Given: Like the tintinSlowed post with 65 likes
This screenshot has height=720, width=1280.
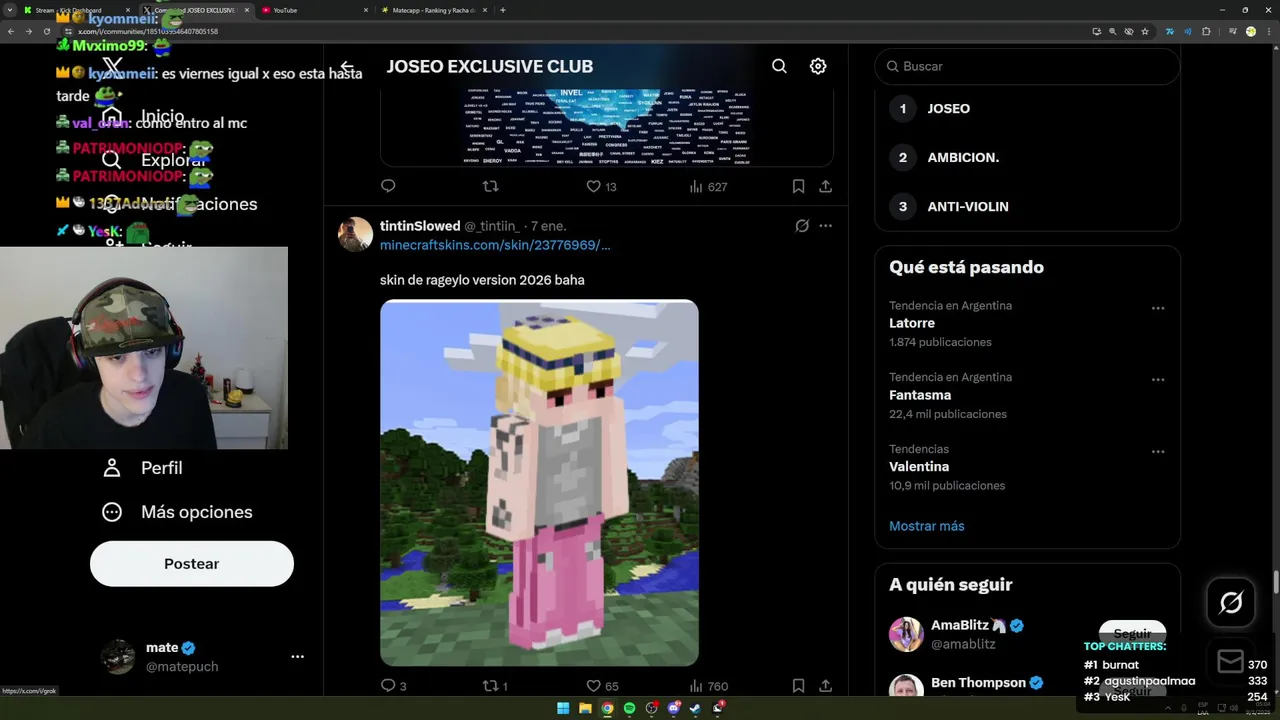Looking at the screenshot, I should point(593,686).
